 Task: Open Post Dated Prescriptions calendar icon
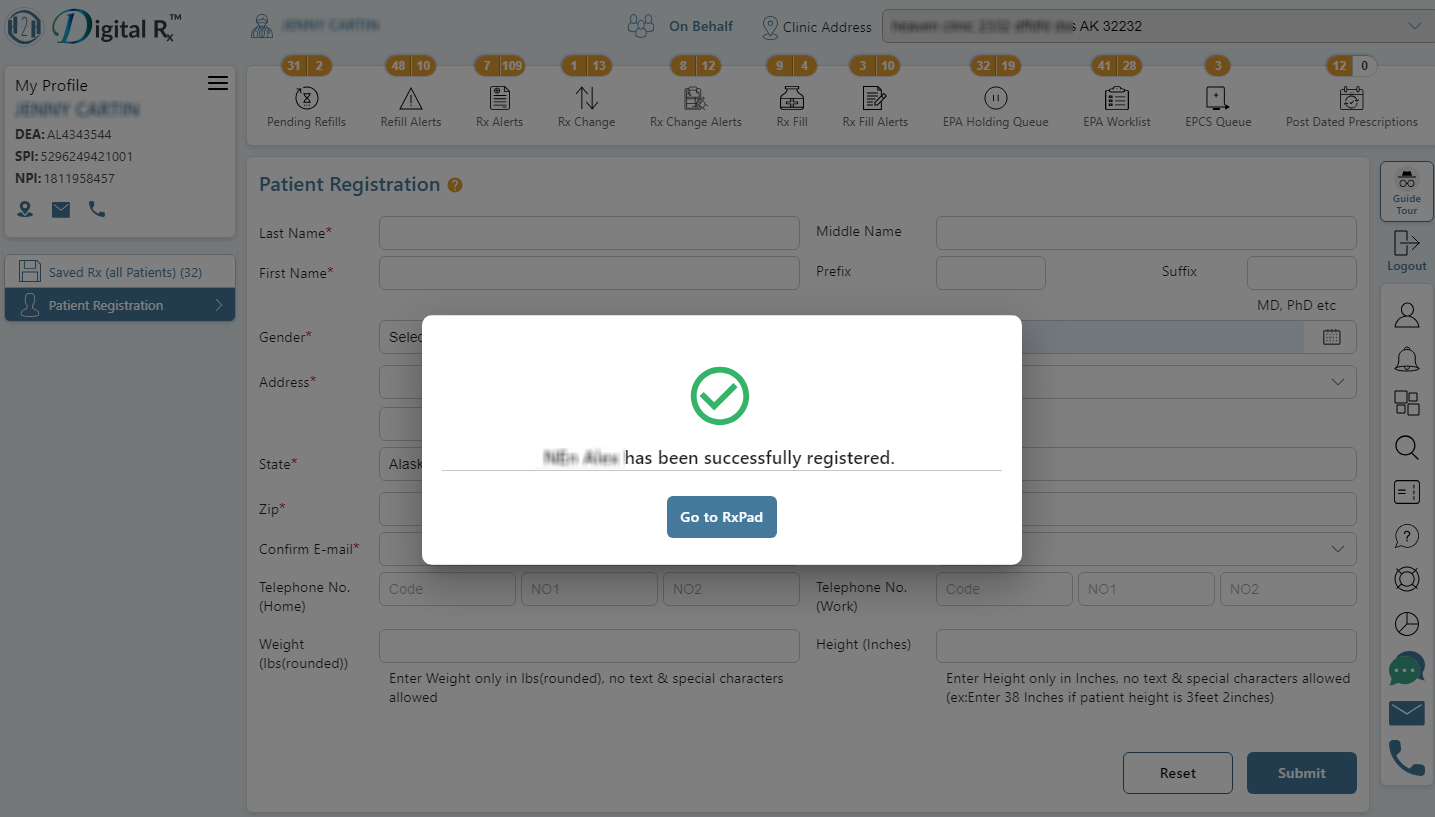click(1351, 98)
